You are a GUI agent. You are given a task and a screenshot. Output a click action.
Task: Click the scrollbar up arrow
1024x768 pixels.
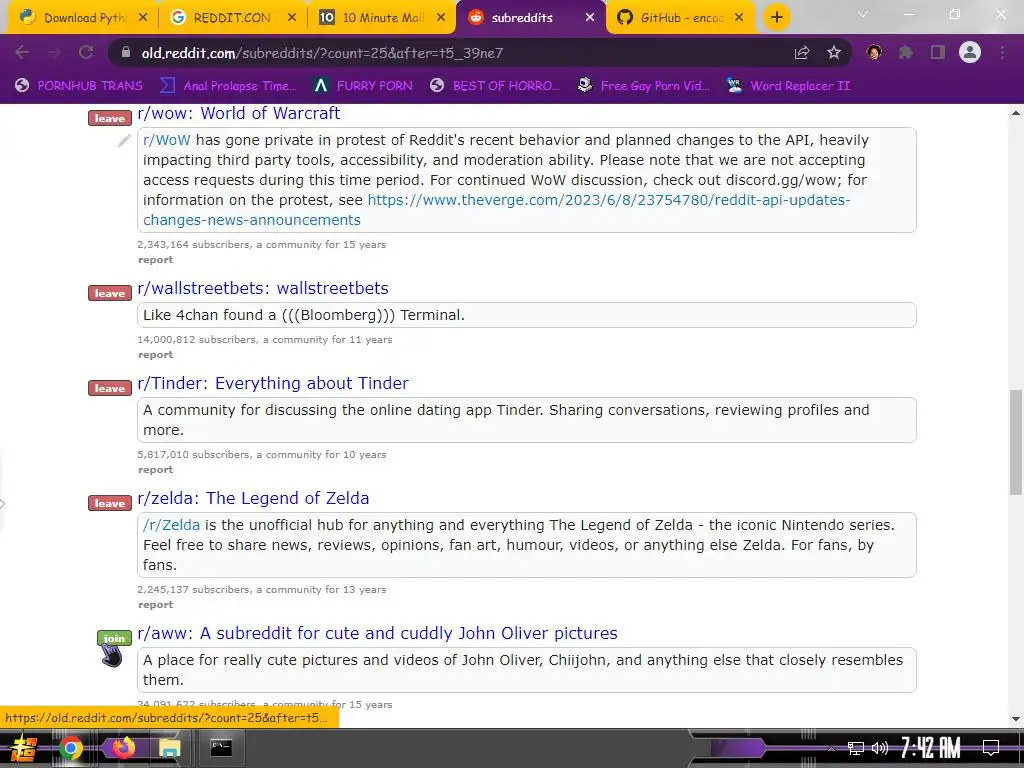point(1016,113)
